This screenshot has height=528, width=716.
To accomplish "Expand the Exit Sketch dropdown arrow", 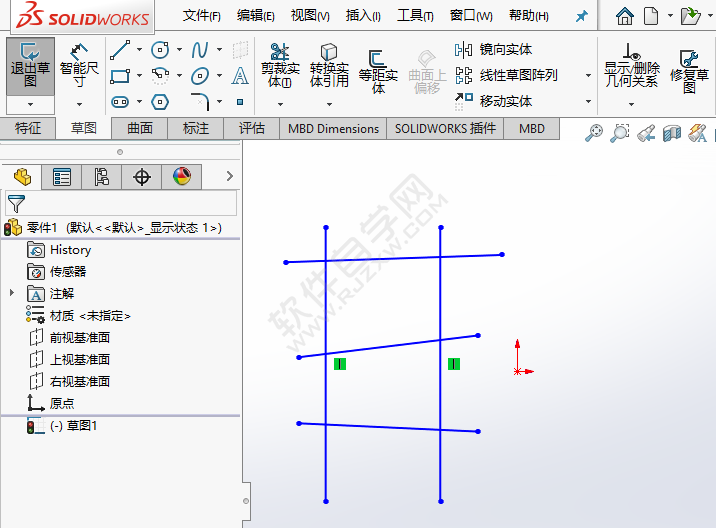I will tap(30, 105).
